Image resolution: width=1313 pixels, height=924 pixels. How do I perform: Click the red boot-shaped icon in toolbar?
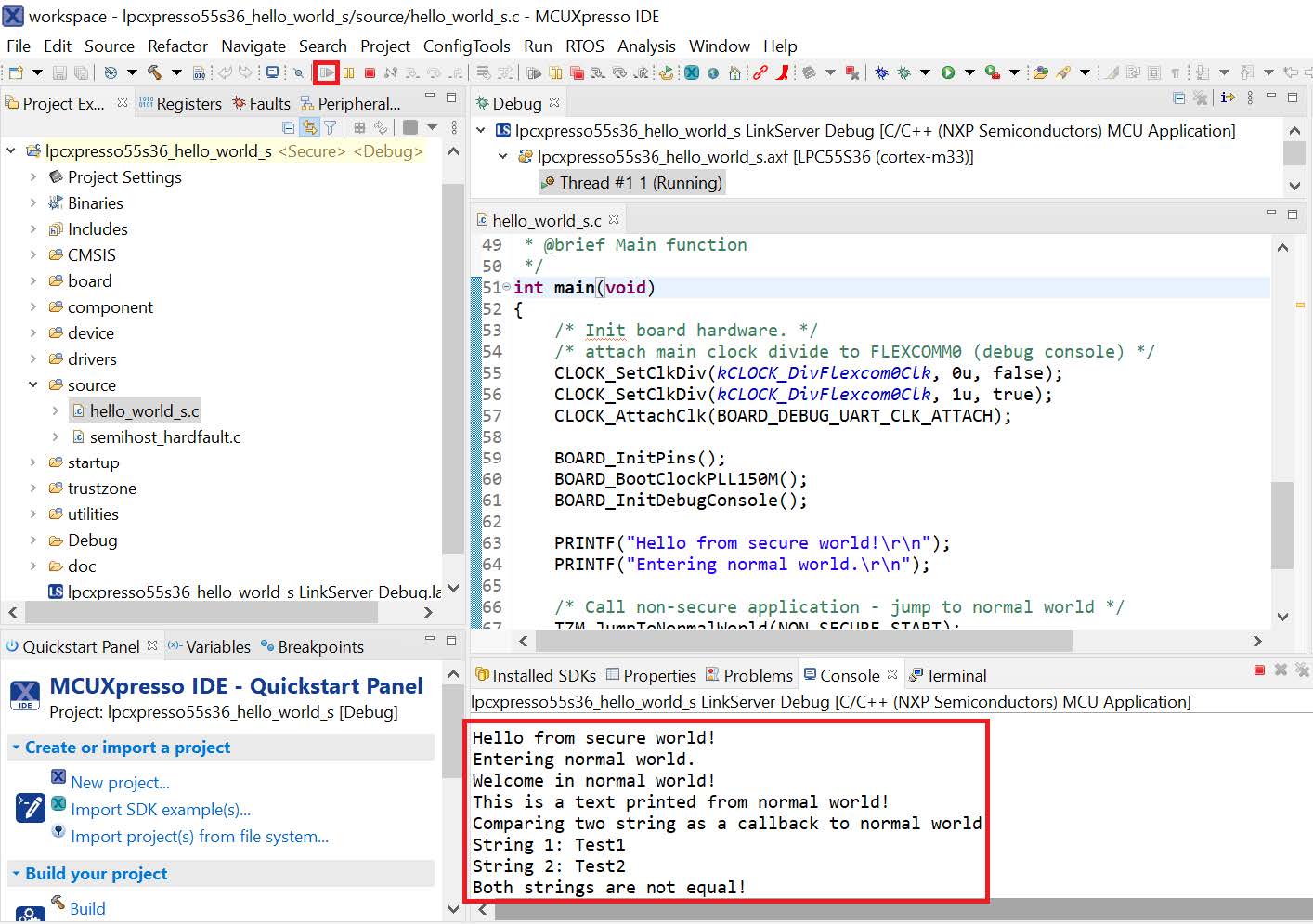(783, 72)
